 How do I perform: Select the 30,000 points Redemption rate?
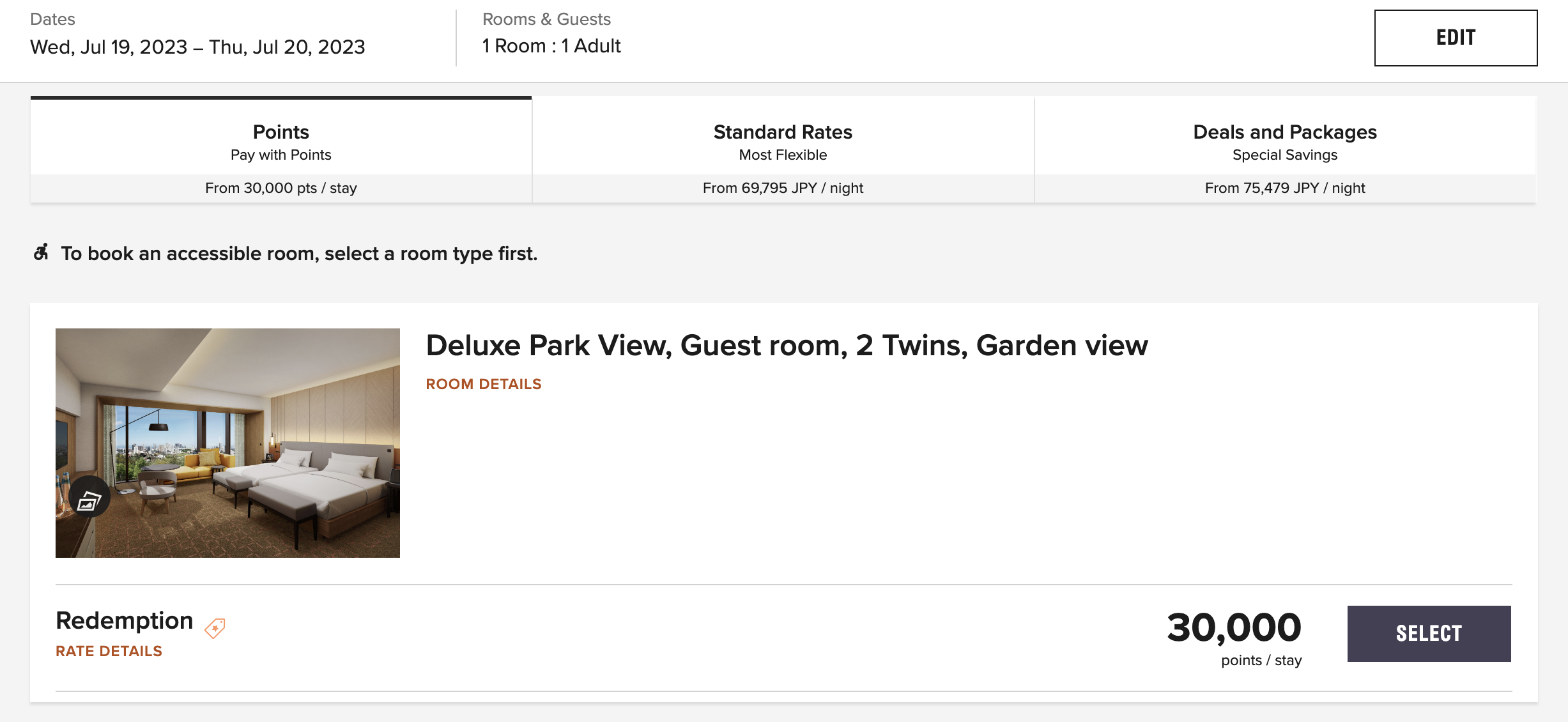click(1429, 633)
